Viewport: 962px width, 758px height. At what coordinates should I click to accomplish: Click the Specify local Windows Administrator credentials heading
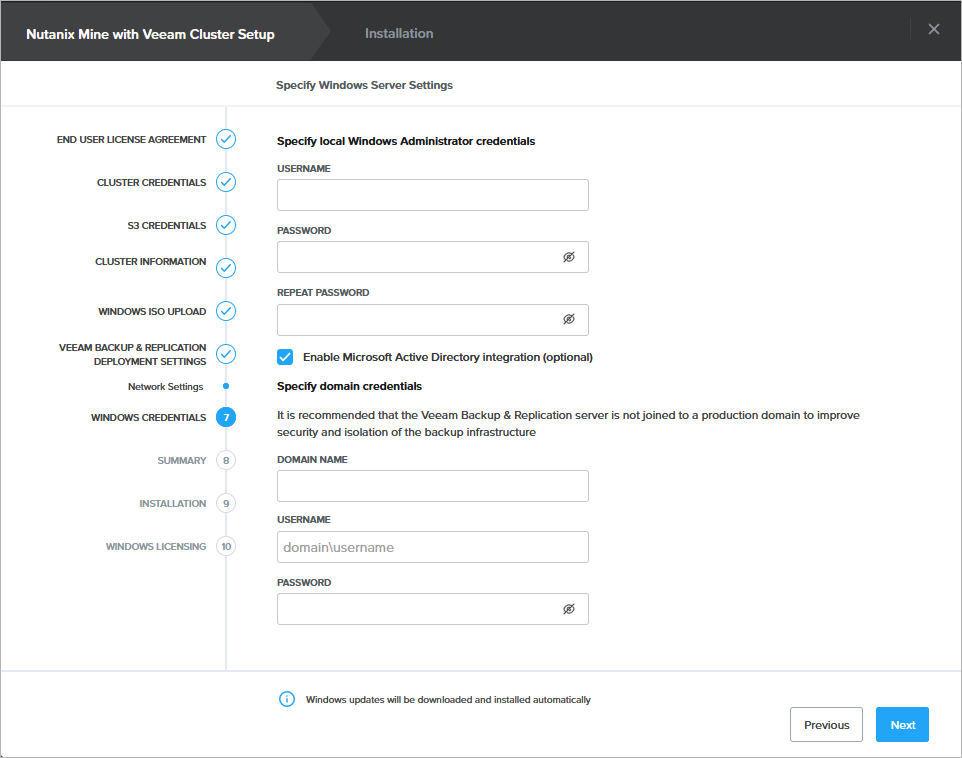pos(406,141)
